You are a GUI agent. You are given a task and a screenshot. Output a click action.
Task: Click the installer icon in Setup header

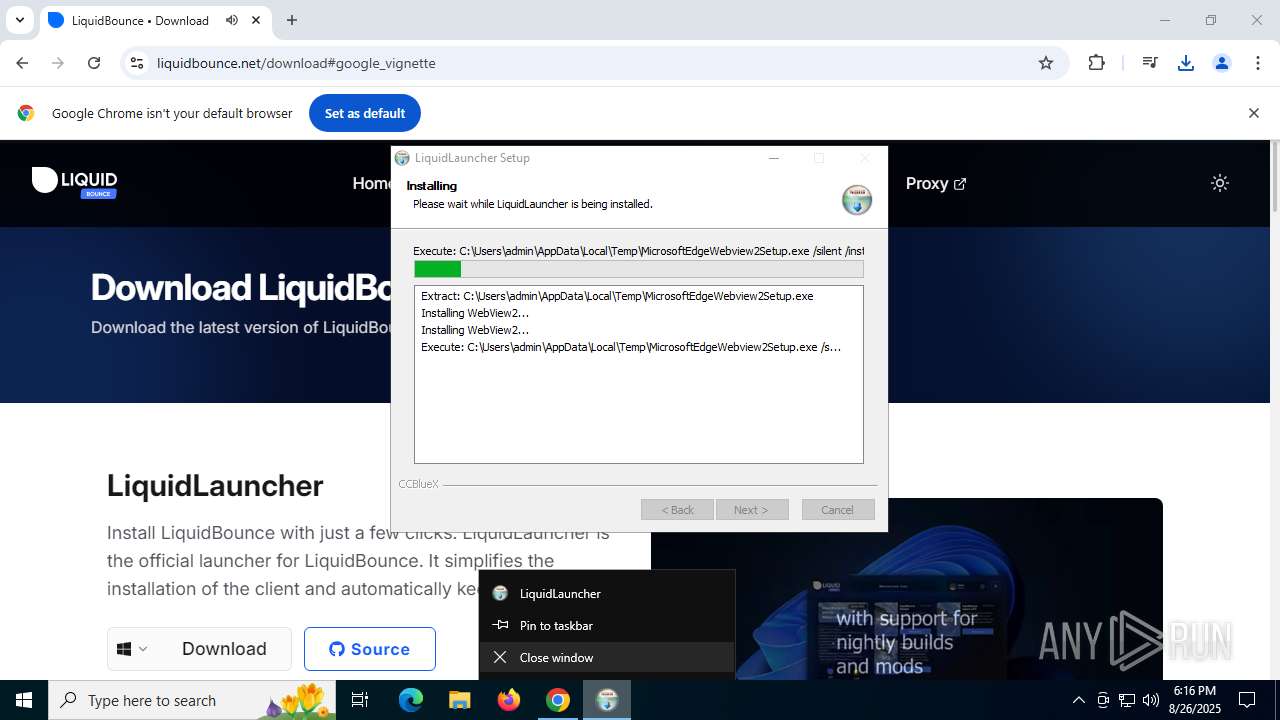tap(857, 200)
